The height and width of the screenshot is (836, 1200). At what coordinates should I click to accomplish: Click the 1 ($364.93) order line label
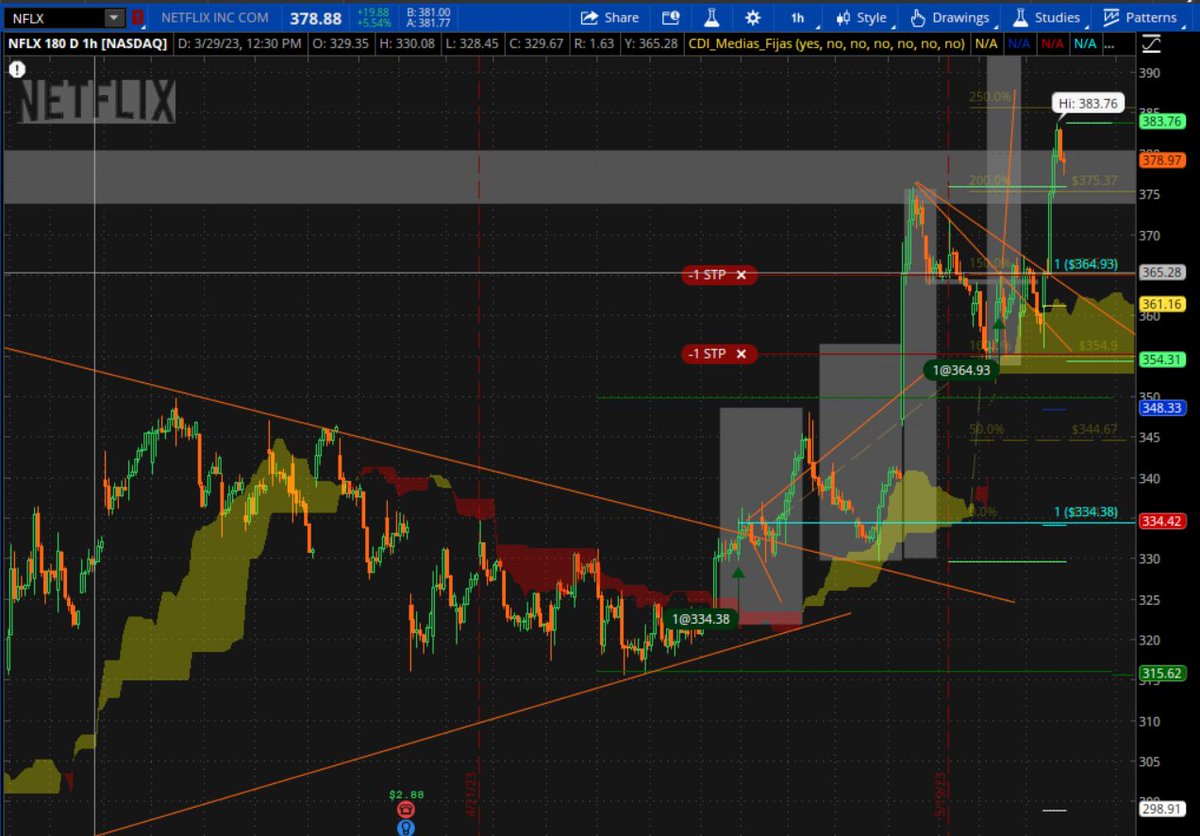(x=1085, y=264)
